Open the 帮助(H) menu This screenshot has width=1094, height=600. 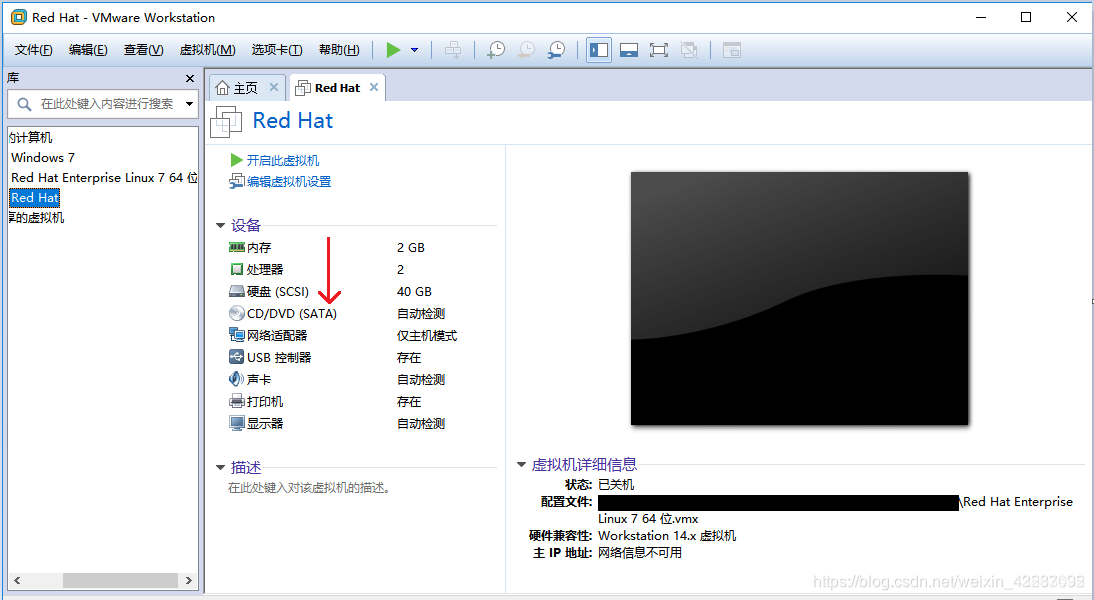click(x=339, y=50)
